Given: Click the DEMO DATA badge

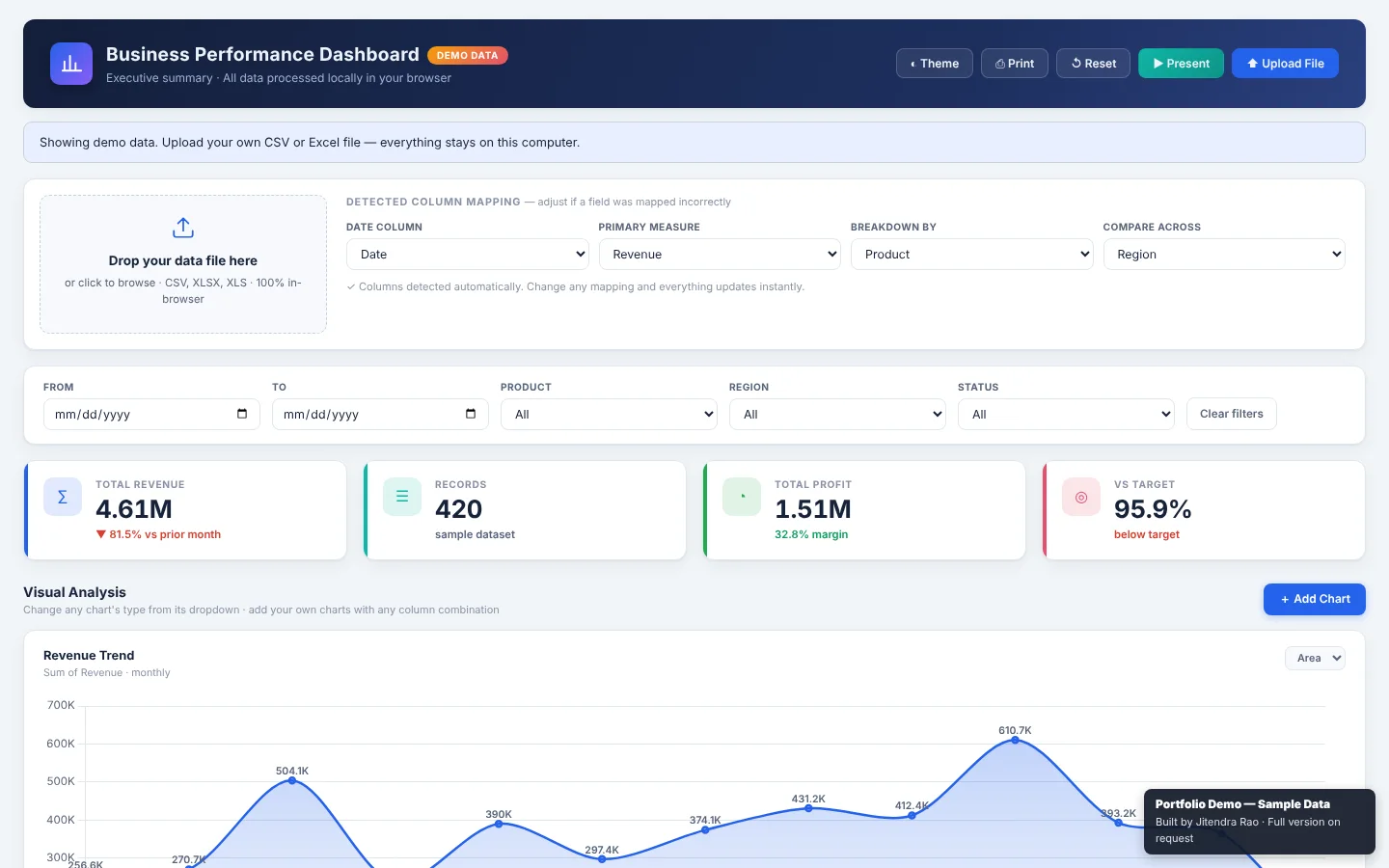Looking at the screenshot, I should [467, 55].
